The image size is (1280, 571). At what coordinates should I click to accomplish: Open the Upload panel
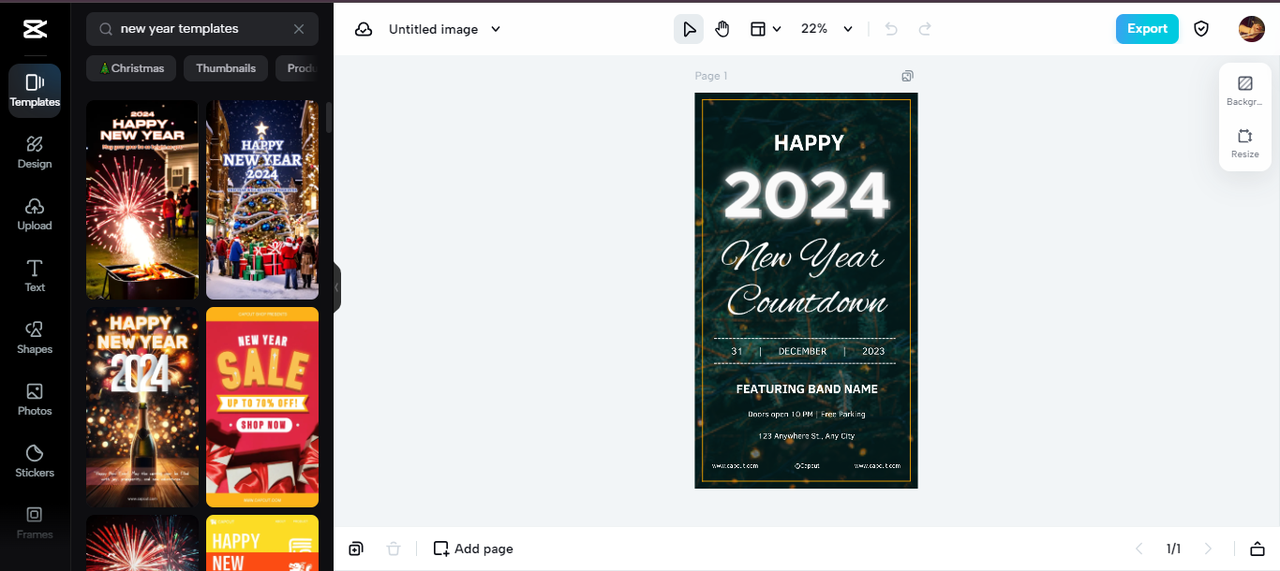tap(35, 214)
